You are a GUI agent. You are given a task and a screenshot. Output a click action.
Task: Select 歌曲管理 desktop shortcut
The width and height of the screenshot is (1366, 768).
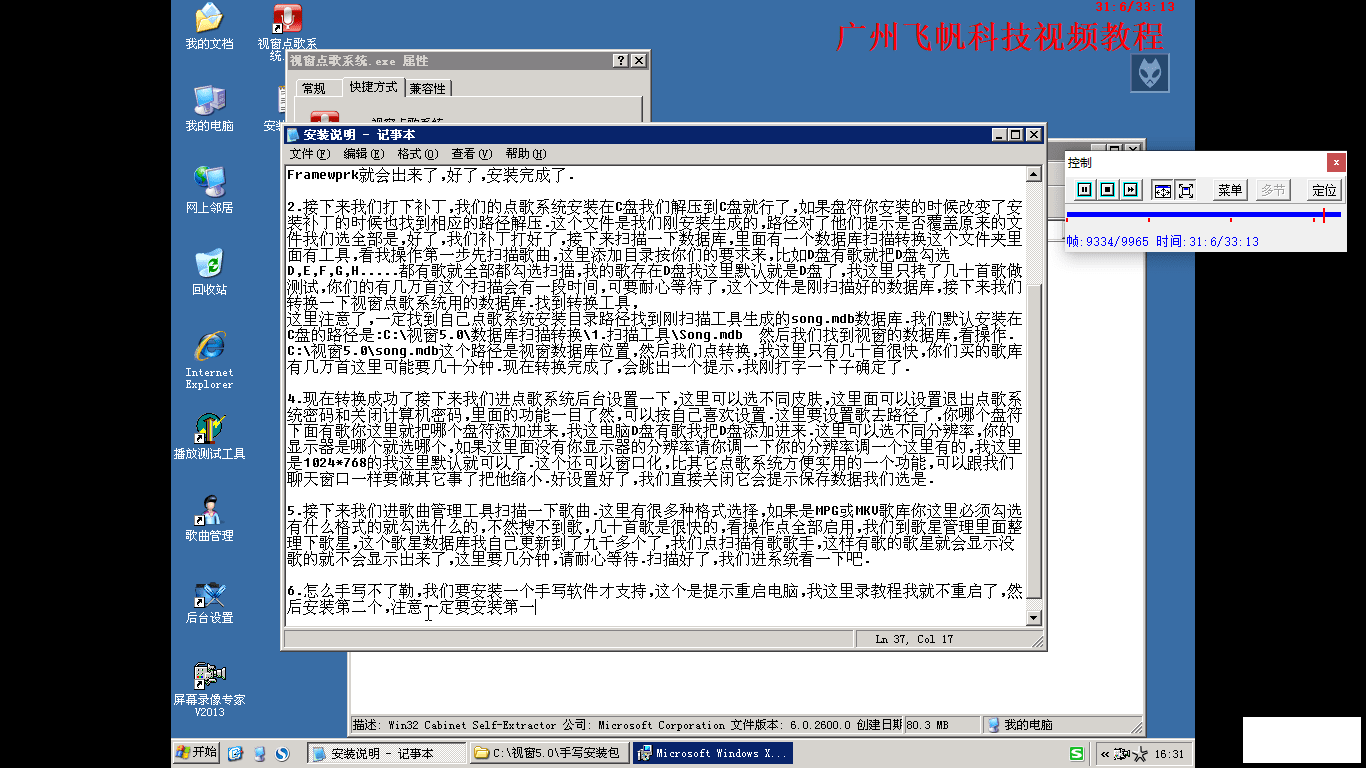(x=209, y=518)
